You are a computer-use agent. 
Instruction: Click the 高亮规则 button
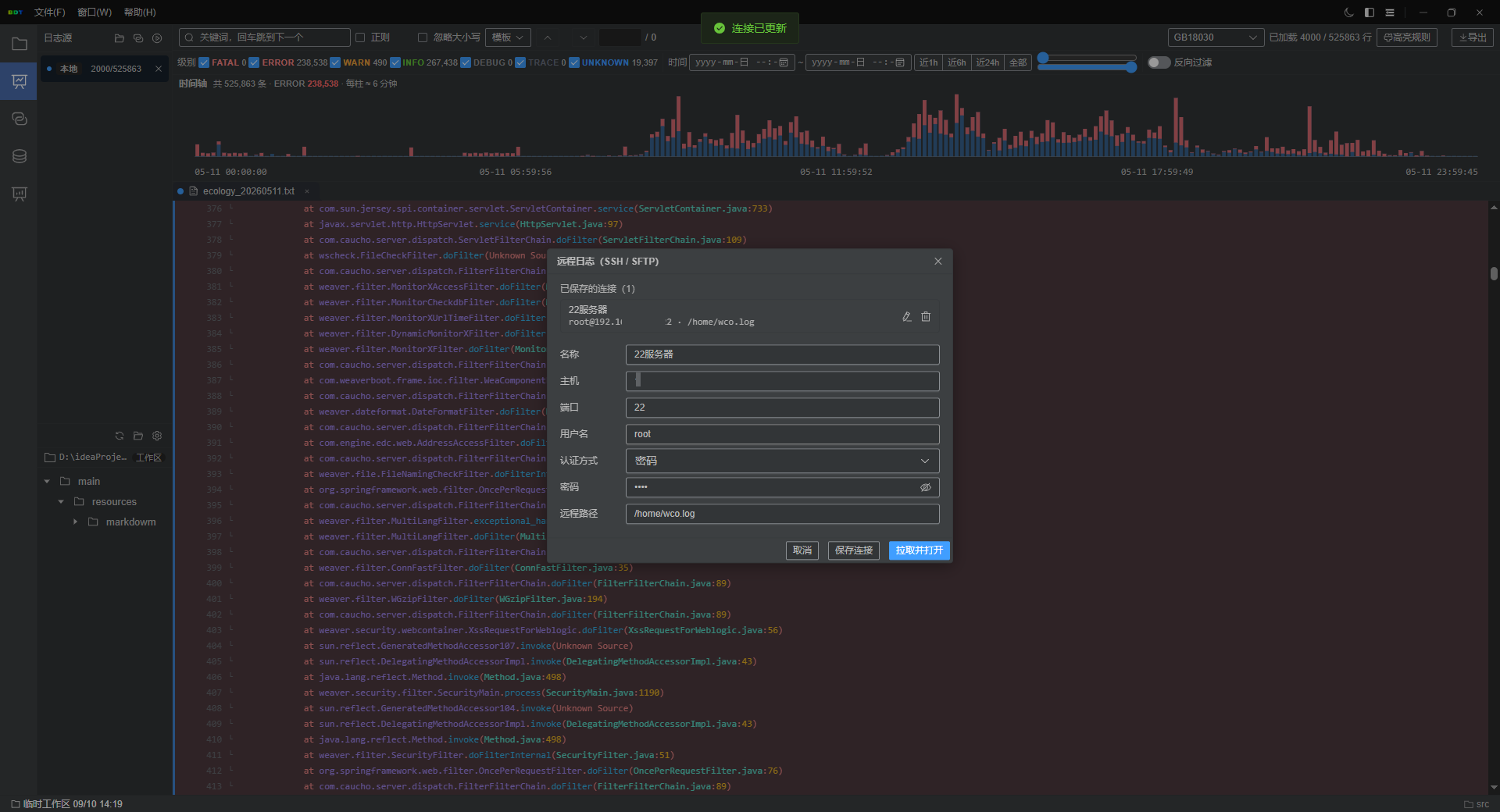[x=1407, y=37]
